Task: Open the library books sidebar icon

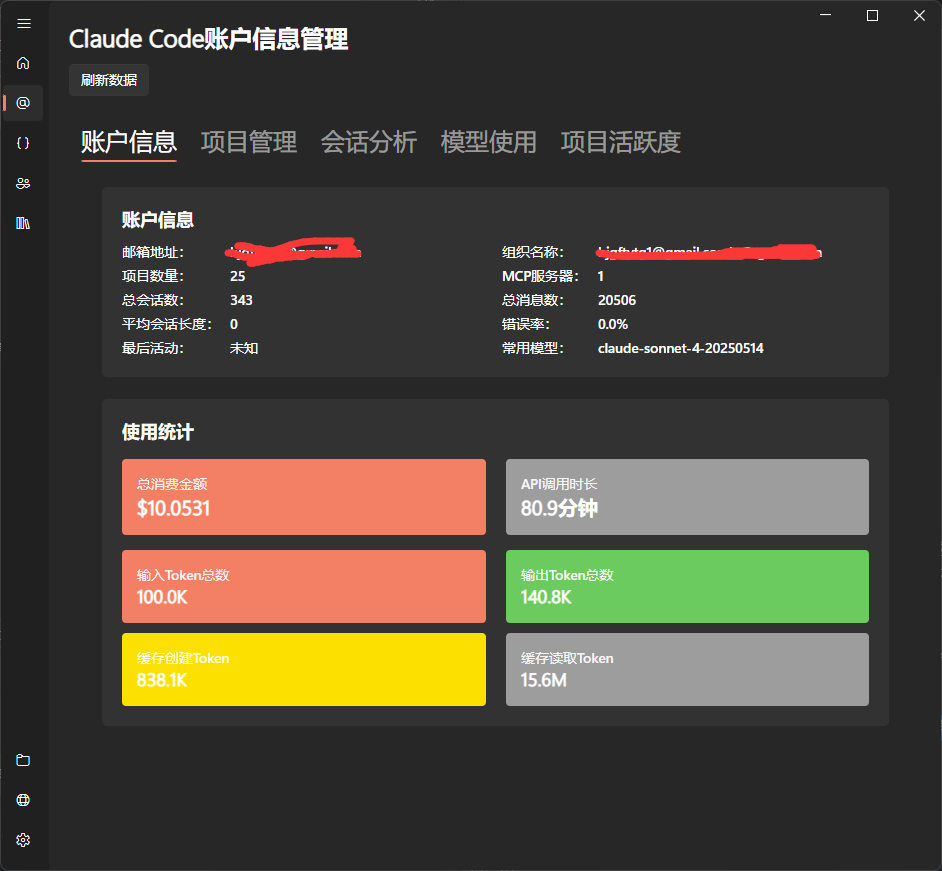Action: point(23,223)
